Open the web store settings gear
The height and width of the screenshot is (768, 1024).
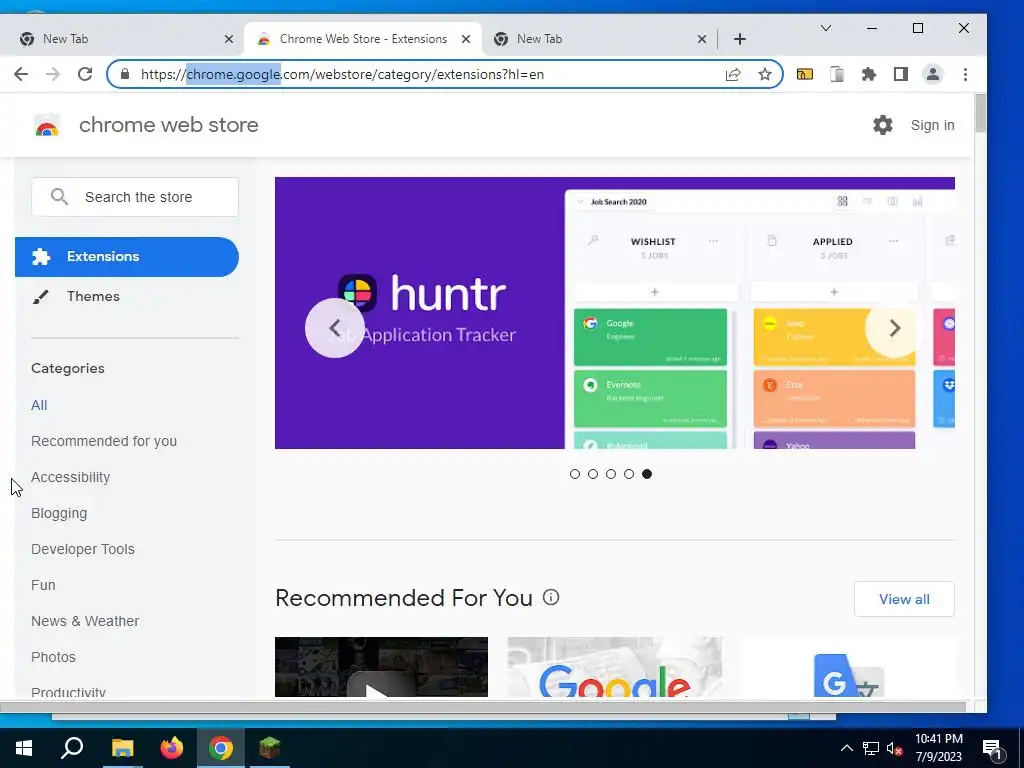883,125
